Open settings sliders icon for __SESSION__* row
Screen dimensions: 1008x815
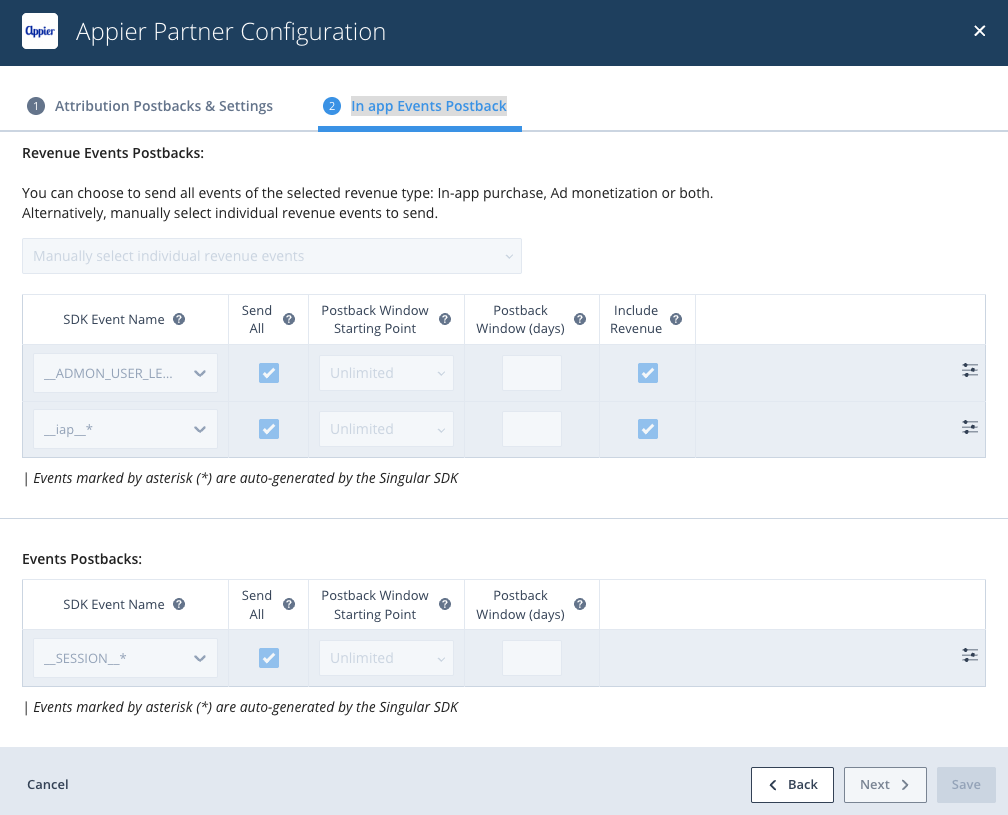[x=969, y=655]
